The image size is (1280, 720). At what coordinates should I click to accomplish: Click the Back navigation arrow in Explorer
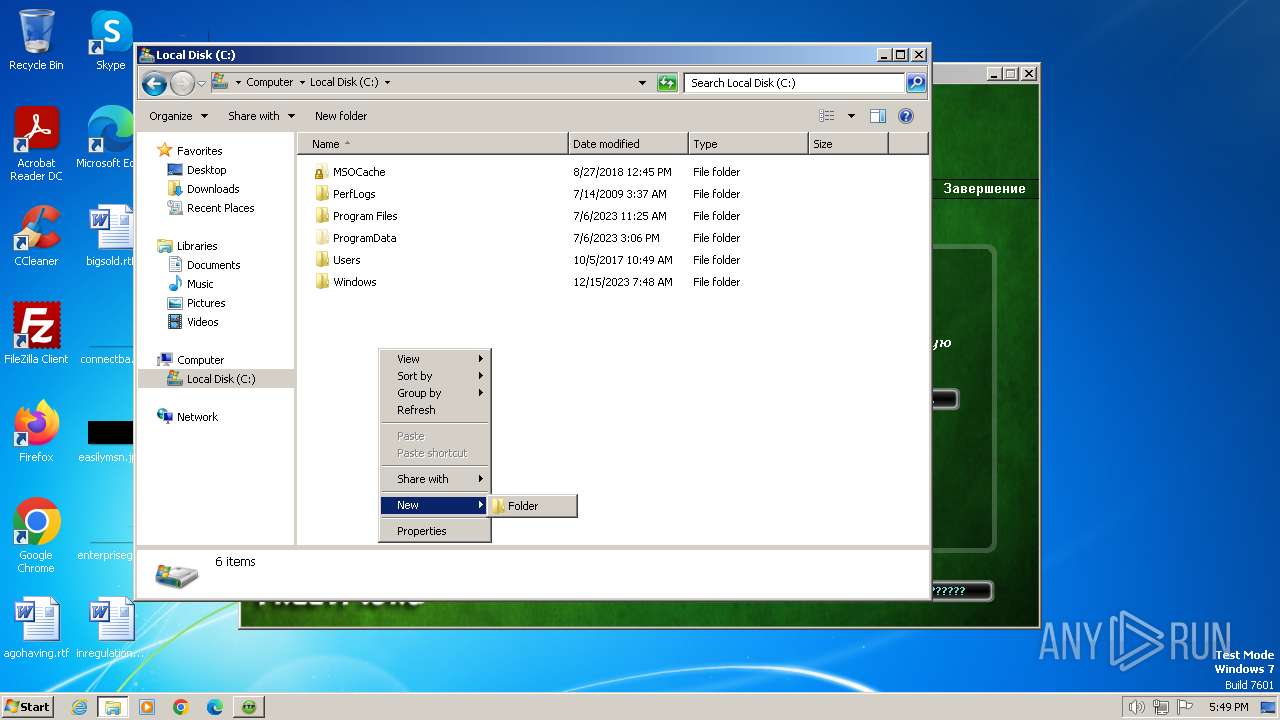[154, 83]
